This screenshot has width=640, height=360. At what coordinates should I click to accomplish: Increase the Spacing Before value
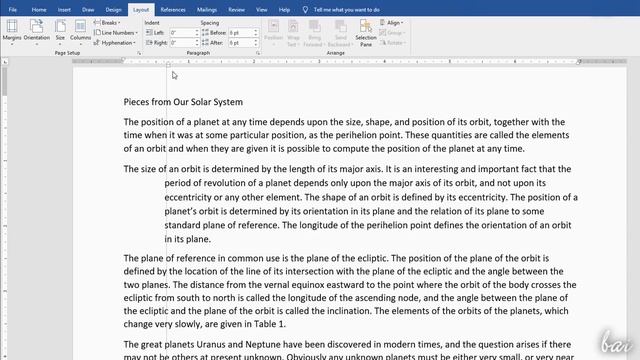[x=256, y=31]
